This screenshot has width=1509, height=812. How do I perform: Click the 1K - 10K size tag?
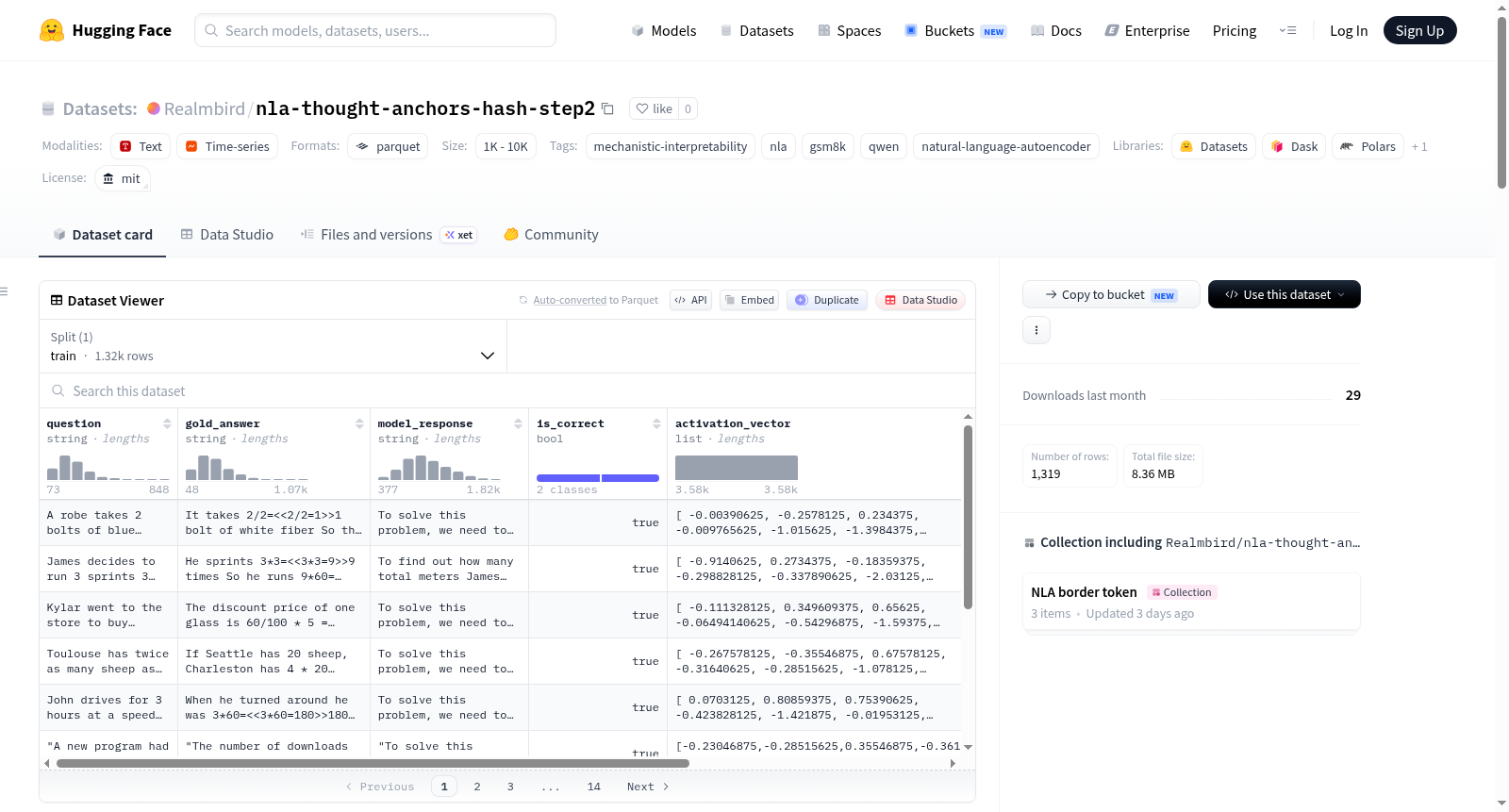click(x=506, y=146)
